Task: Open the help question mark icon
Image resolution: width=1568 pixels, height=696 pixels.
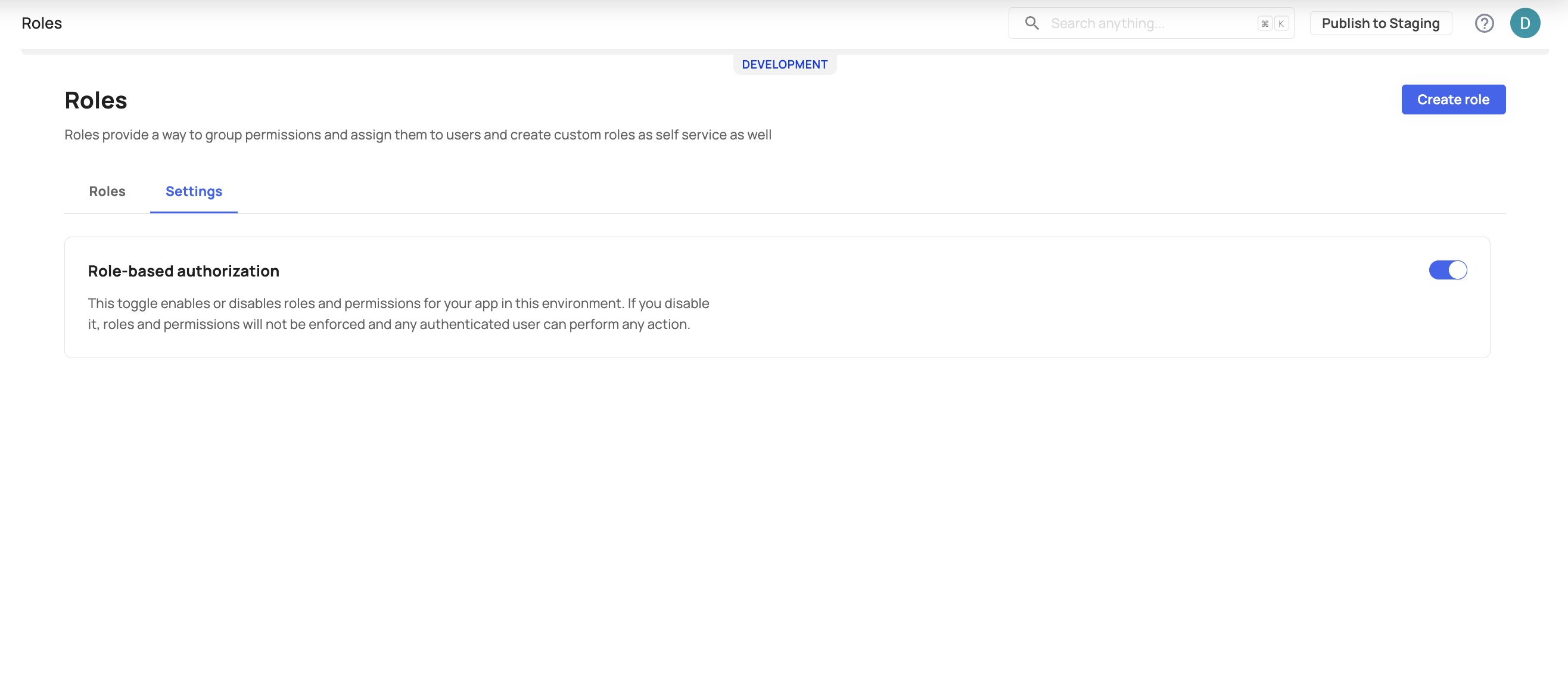Action: click(1484, 23)
